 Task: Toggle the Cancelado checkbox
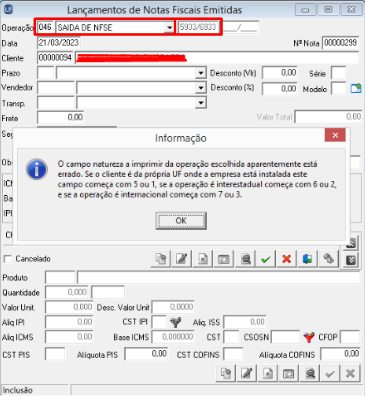coord(7,259)
